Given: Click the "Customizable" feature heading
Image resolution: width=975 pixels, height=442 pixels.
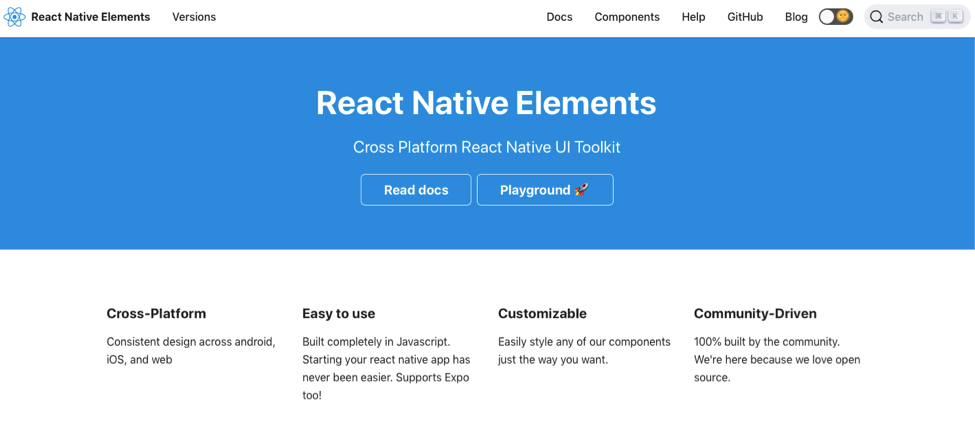Looking at the screenshot, I should point(542,313).
